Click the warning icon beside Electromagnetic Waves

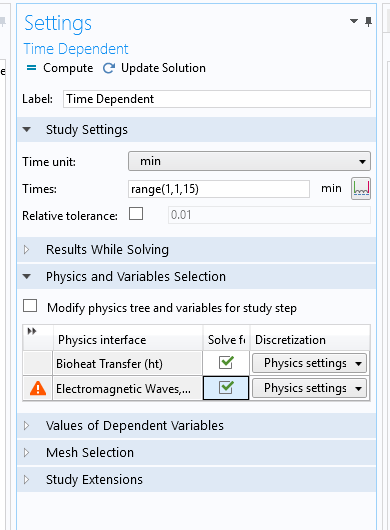click(38, 388)
